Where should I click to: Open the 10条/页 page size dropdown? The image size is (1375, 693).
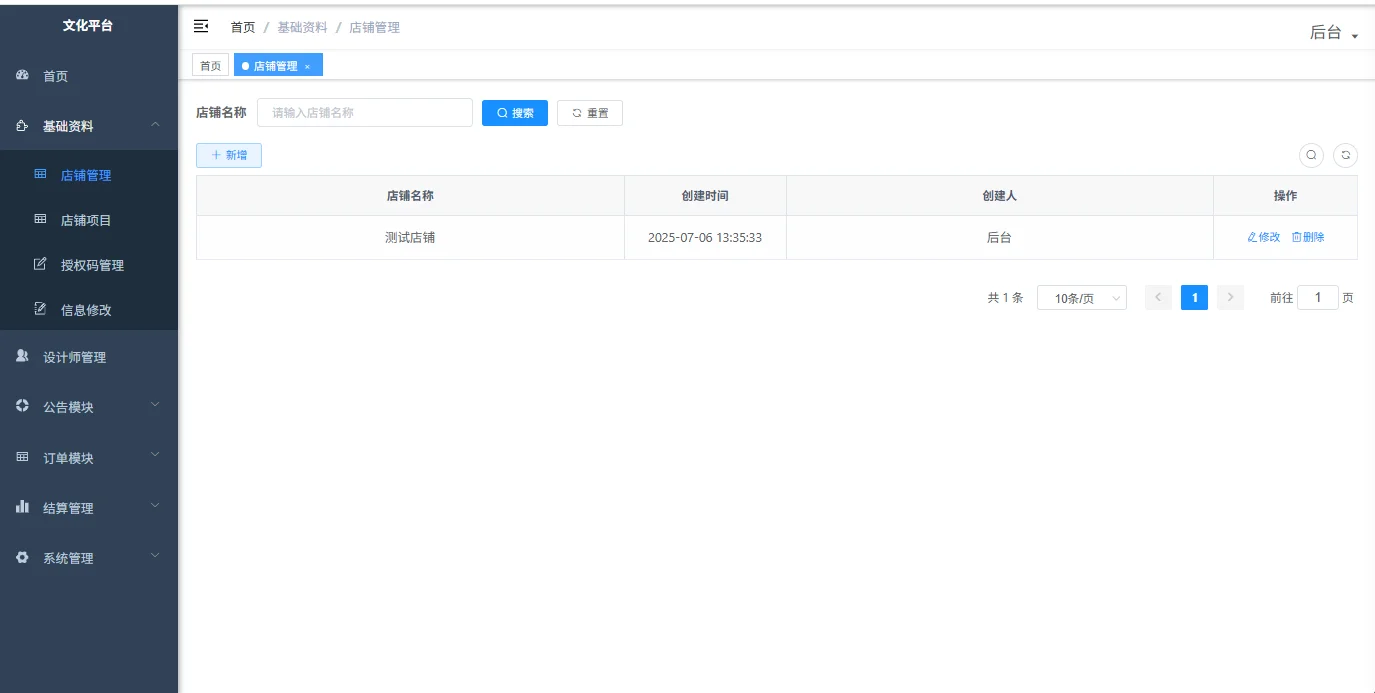1081,297
